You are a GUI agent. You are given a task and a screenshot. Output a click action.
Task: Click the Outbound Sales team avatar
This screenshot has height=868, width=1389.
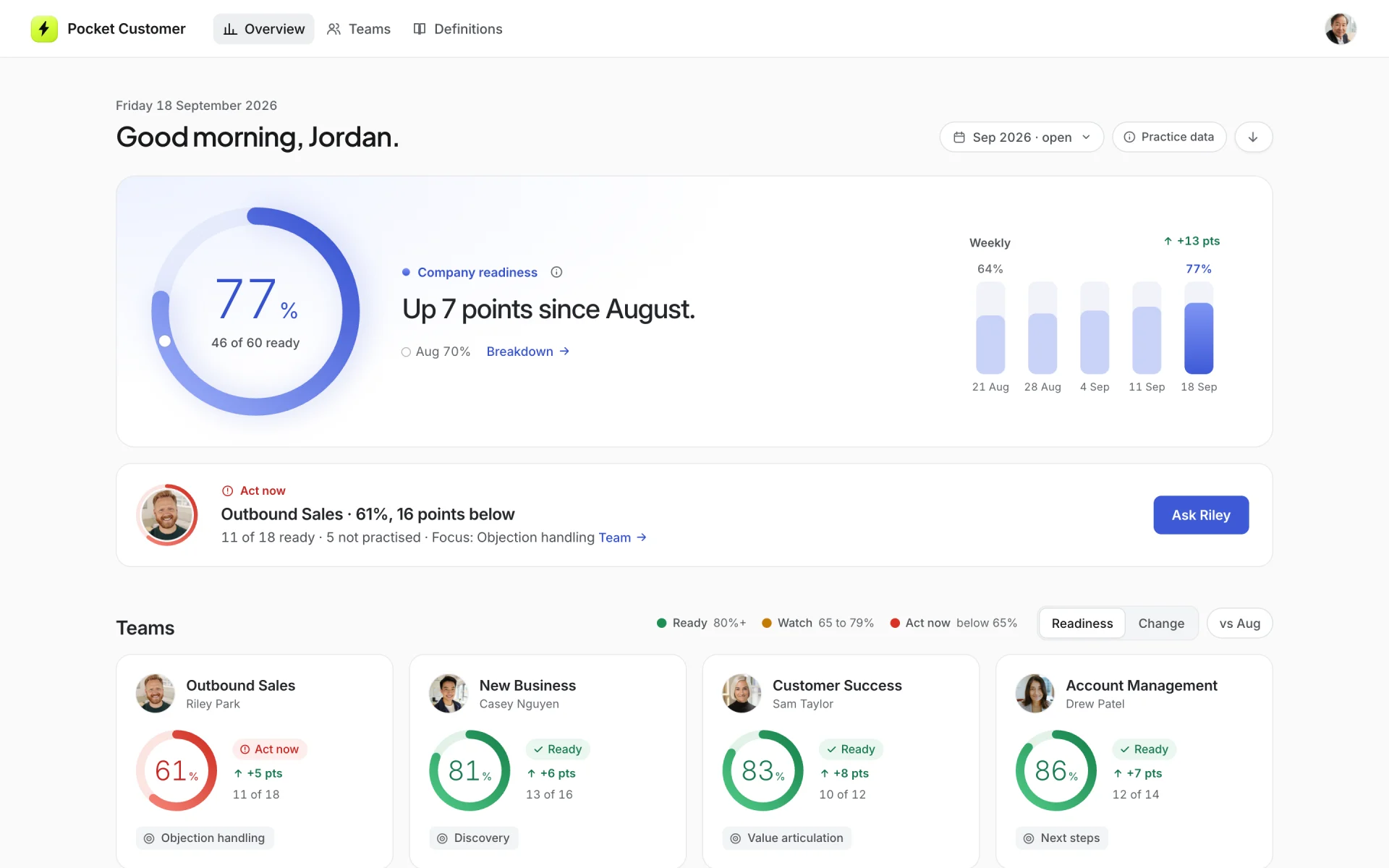pos(155,693)
